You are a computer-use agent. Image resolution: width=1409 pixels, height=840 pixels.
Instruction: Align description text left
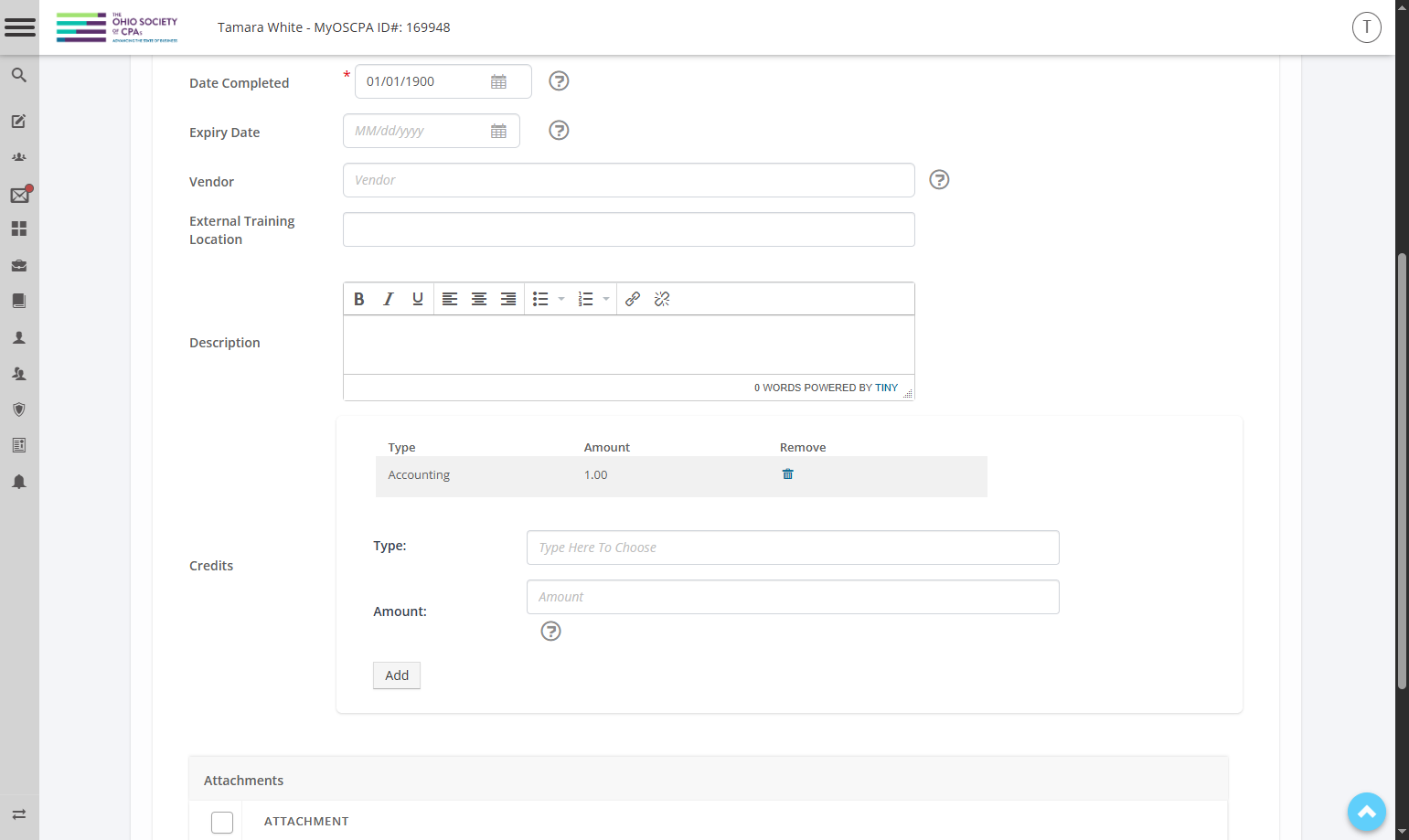(450, 299)
